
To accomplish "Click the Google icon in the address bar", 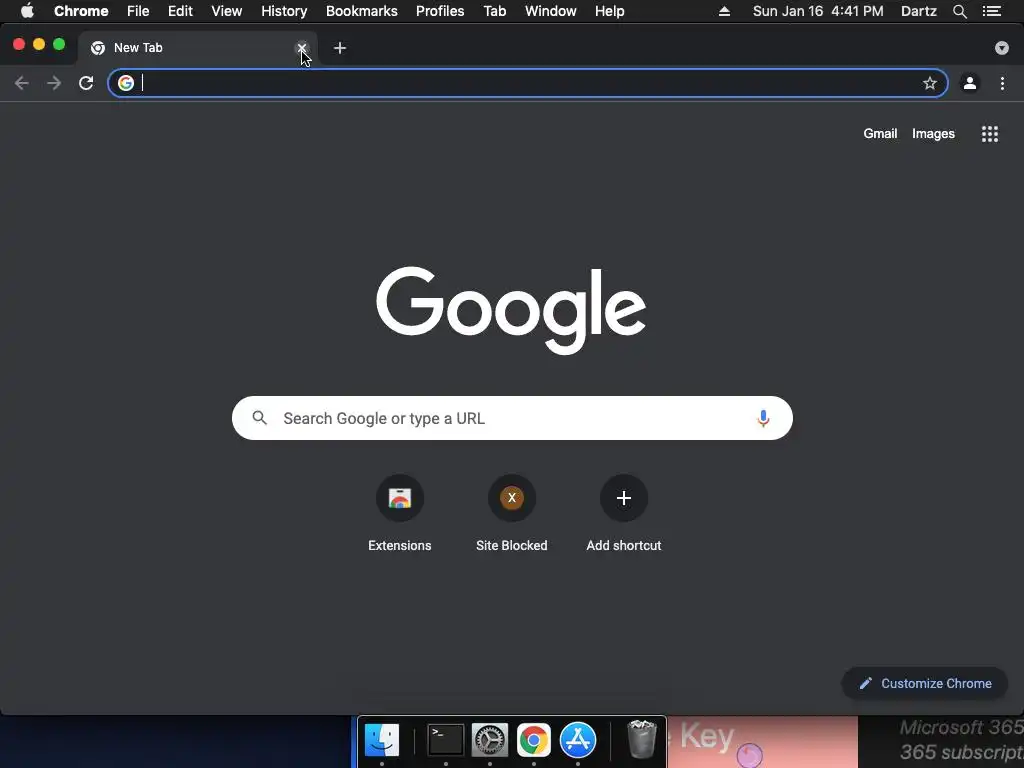I will coord(126,83).
